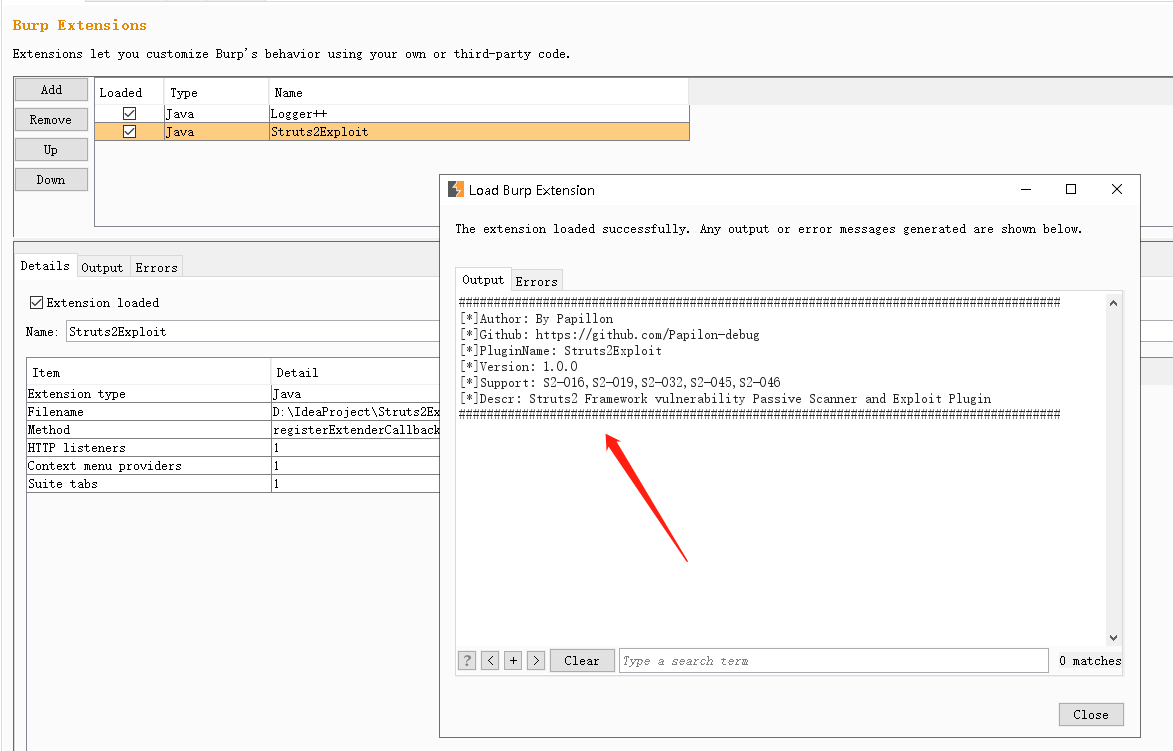Click the Detail column header

[355, 373]
